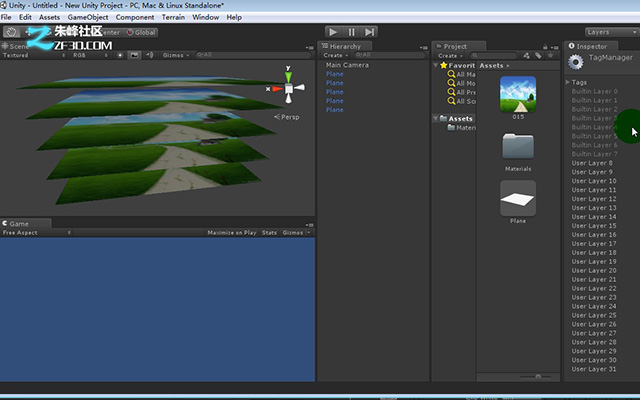
Task: Select the Materials folder in the tree
Action: click(462, 128)
